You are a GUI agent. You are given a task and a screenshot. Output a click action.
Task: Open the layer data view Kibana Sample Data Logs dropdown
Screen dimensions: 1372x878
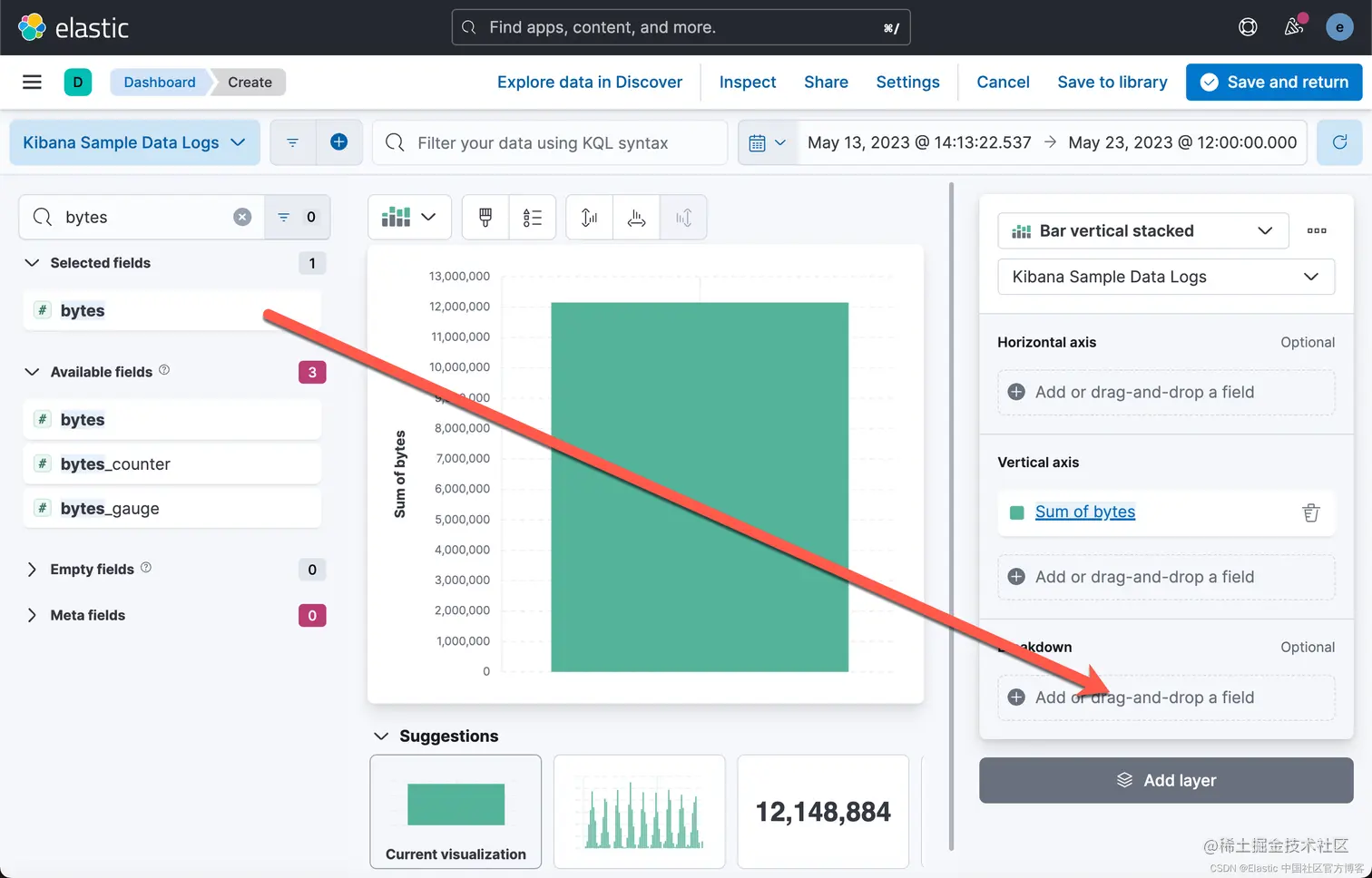[1166, 277]
